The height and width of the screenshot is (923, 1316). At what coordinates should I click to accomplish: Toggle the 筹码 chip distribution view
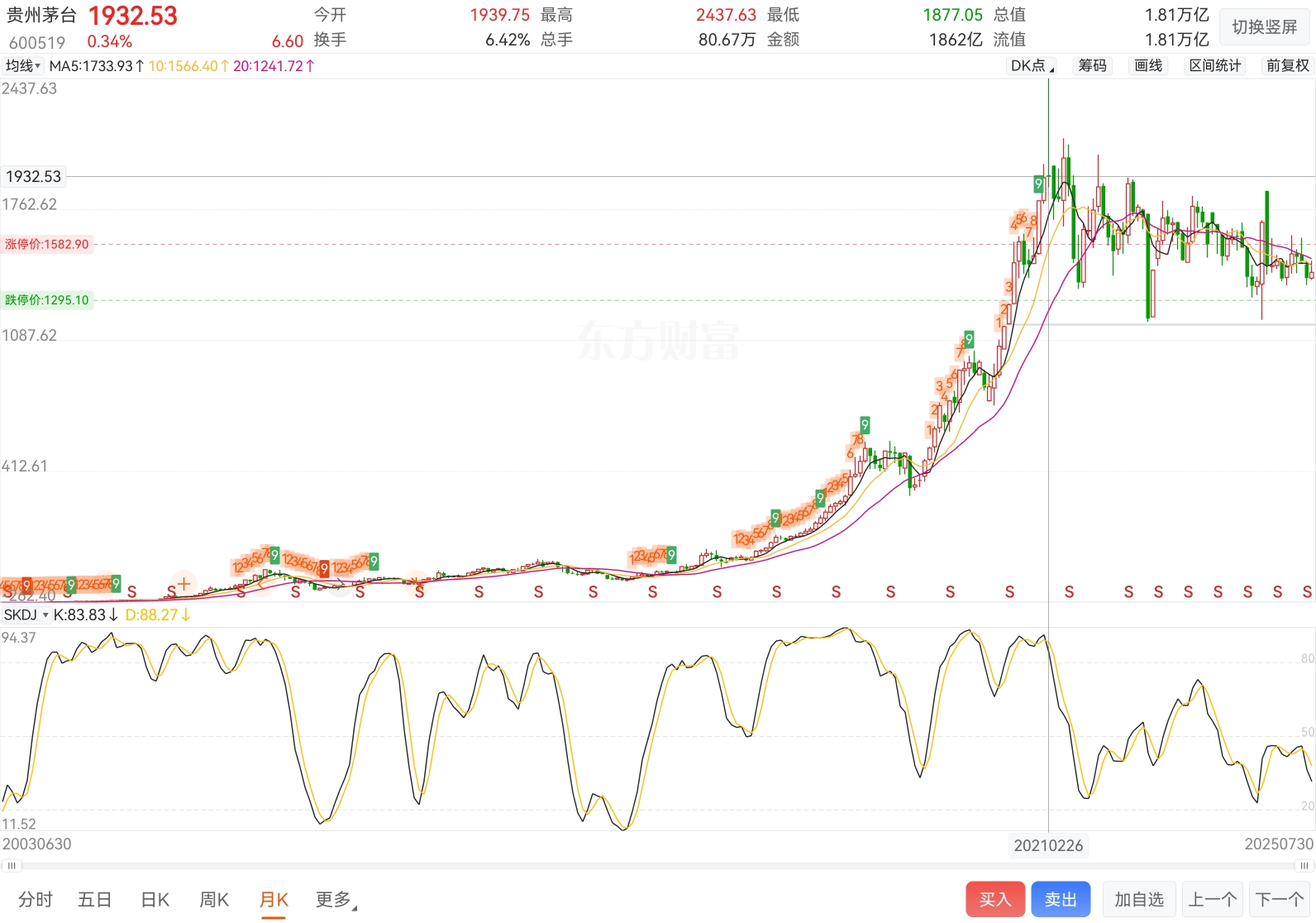1093,66
